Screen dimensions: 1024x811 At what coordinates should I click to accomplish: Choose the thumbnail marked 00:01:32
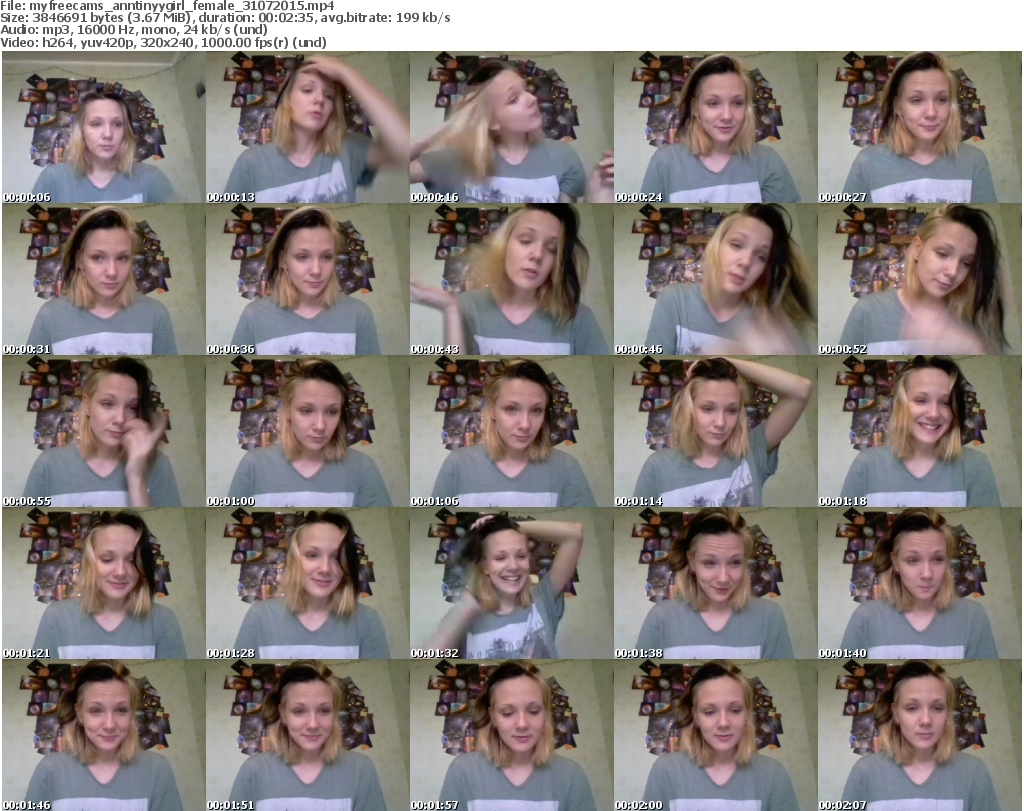(x=511, y=584)
